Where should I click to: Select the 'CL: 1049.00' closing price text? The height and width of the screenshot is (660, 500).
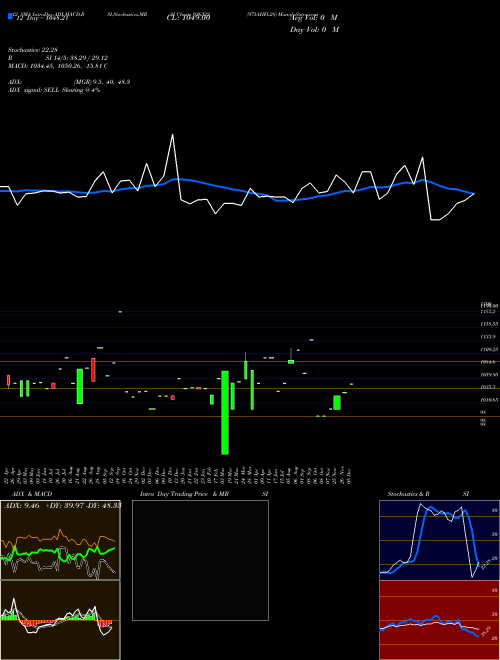point(188,17)
